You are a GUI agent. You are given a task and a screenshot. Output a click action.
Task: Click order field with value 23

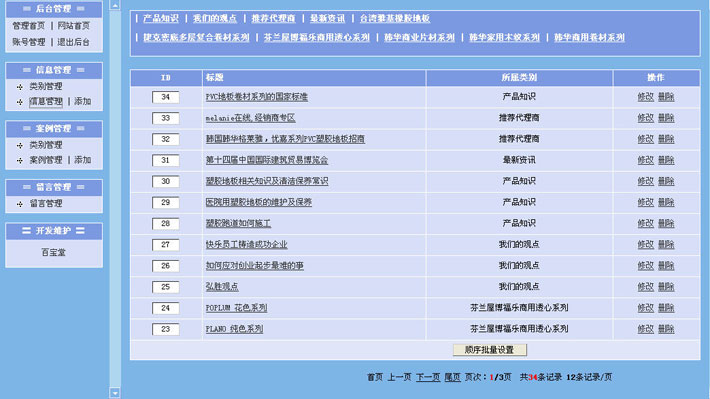(x=165, y=329)
